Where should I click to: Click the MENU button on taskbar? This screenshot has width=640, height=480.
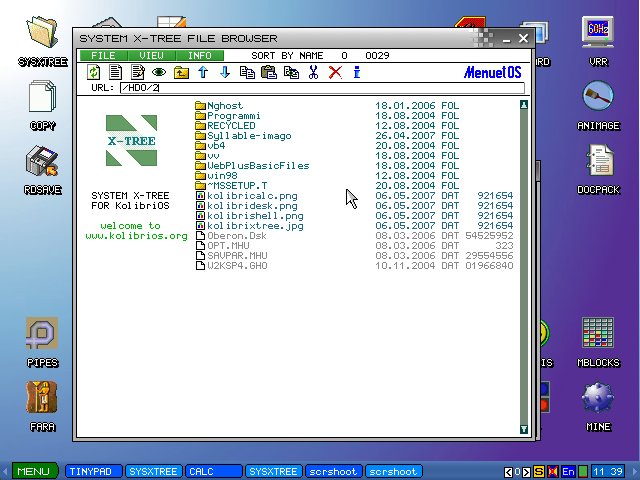pos(32,471)
